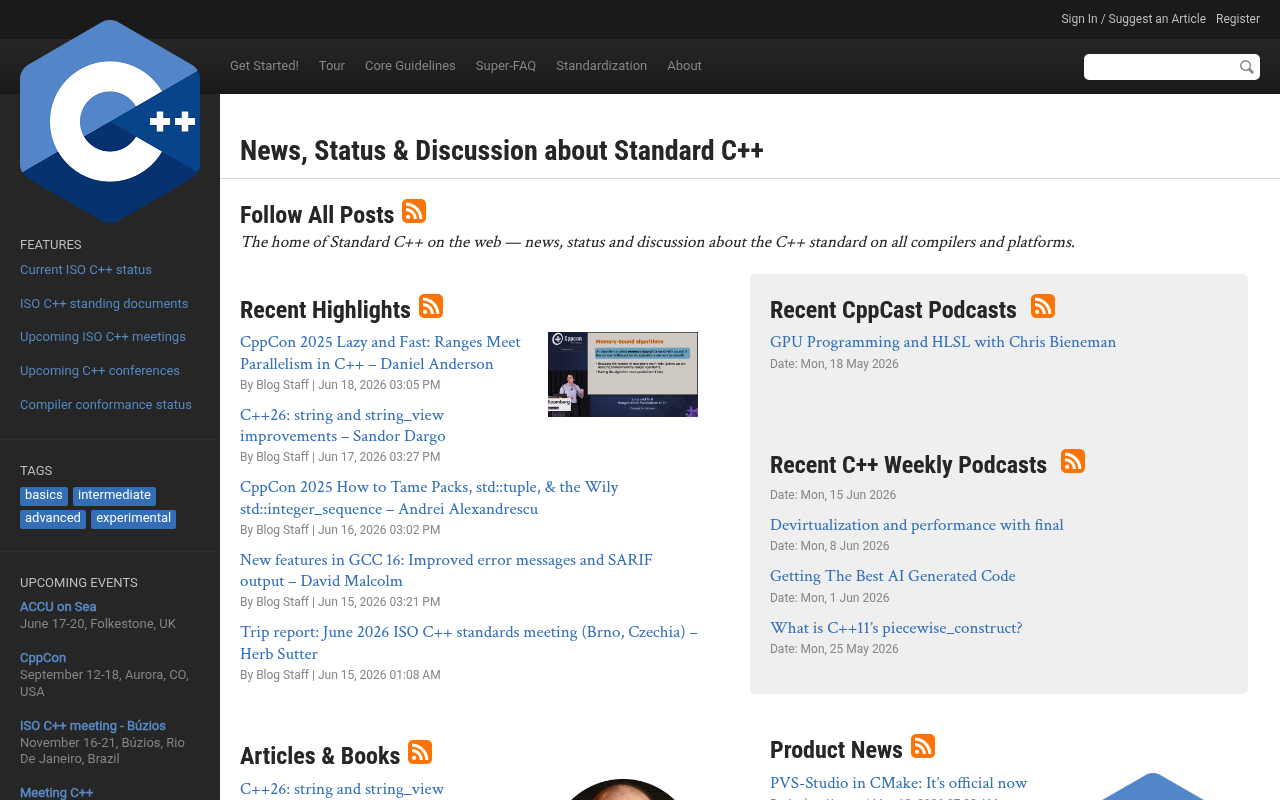Open the CppCon upcoming event link

click(43, 658)
